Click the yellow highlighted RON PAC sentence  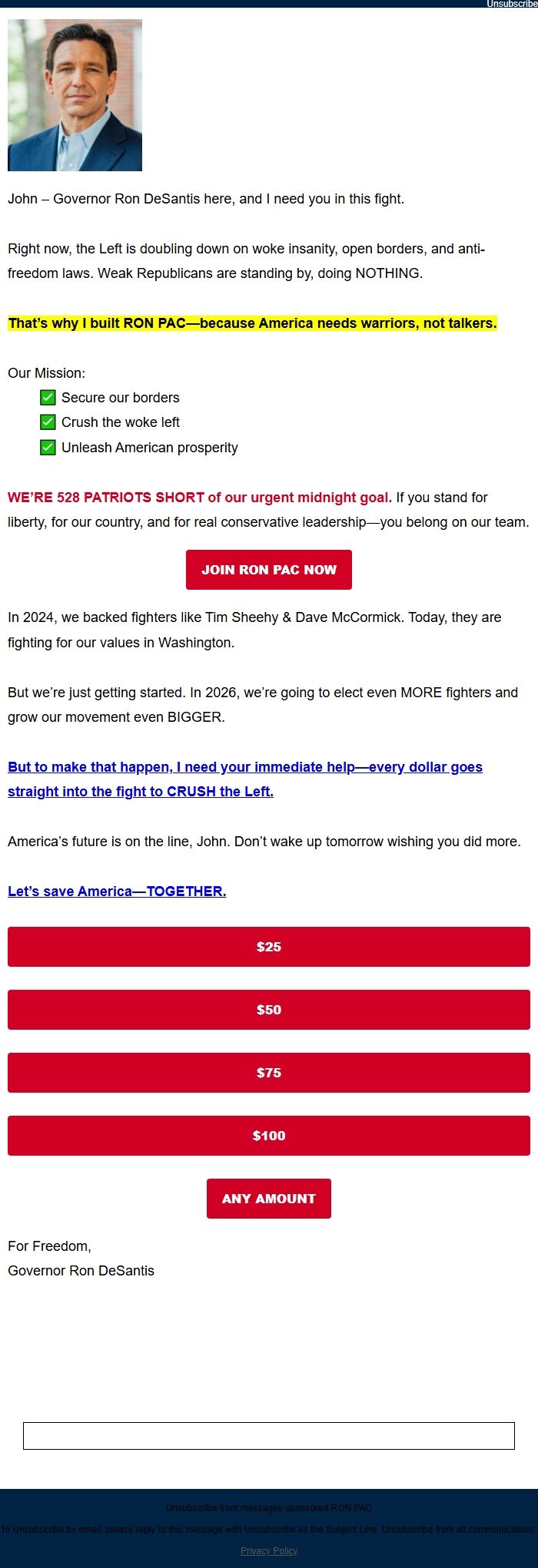coord(252,323)
